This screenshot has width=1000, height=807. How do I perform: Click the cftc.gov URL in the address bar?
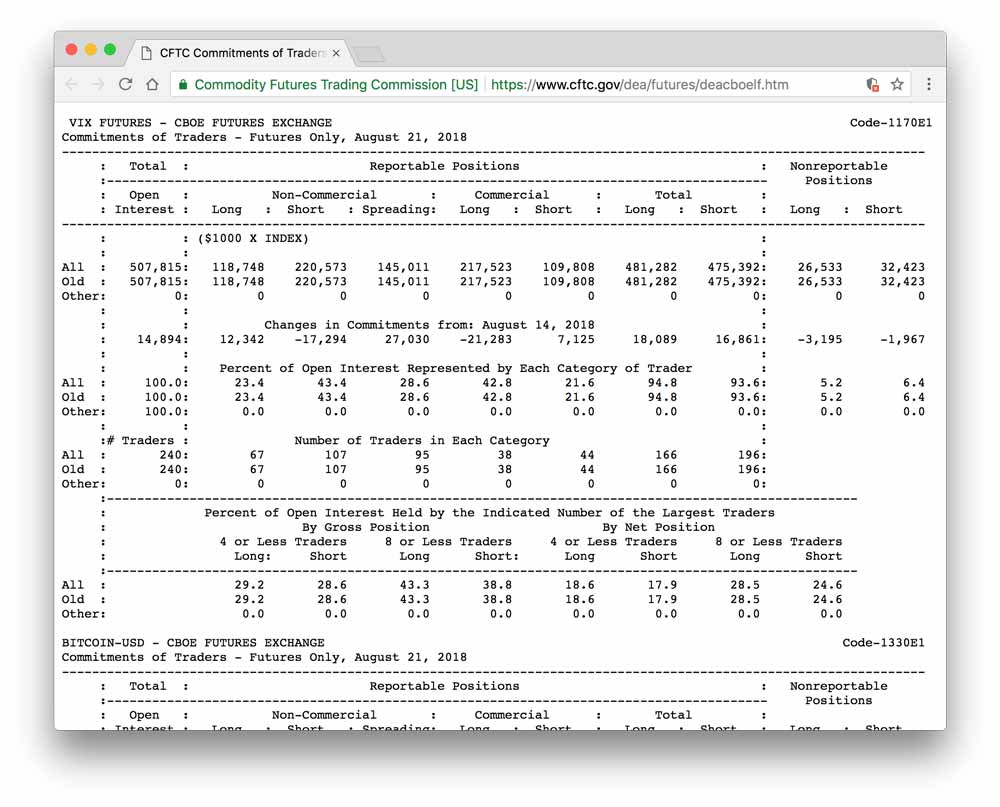[x=640, y=84]
